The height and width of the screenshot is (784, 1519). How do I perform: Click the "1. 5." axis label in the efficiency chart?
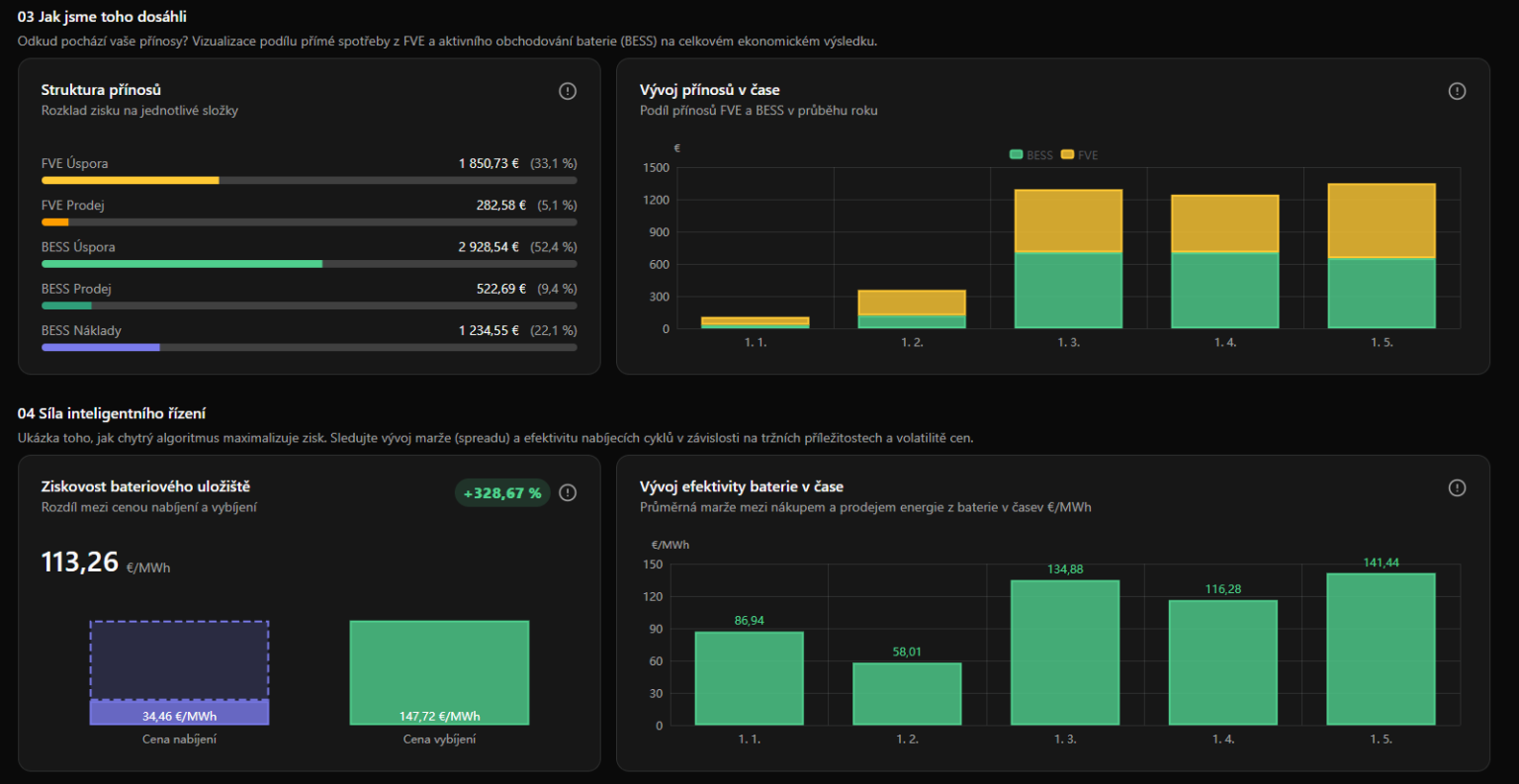(1381, 740)
